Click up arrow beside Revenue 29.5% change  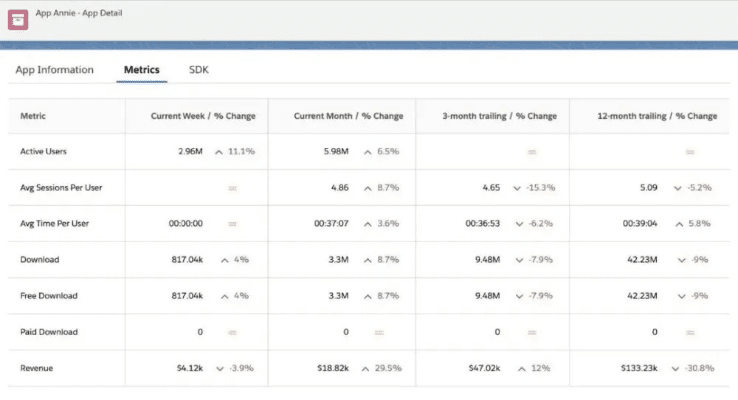[x=367, y=368]
